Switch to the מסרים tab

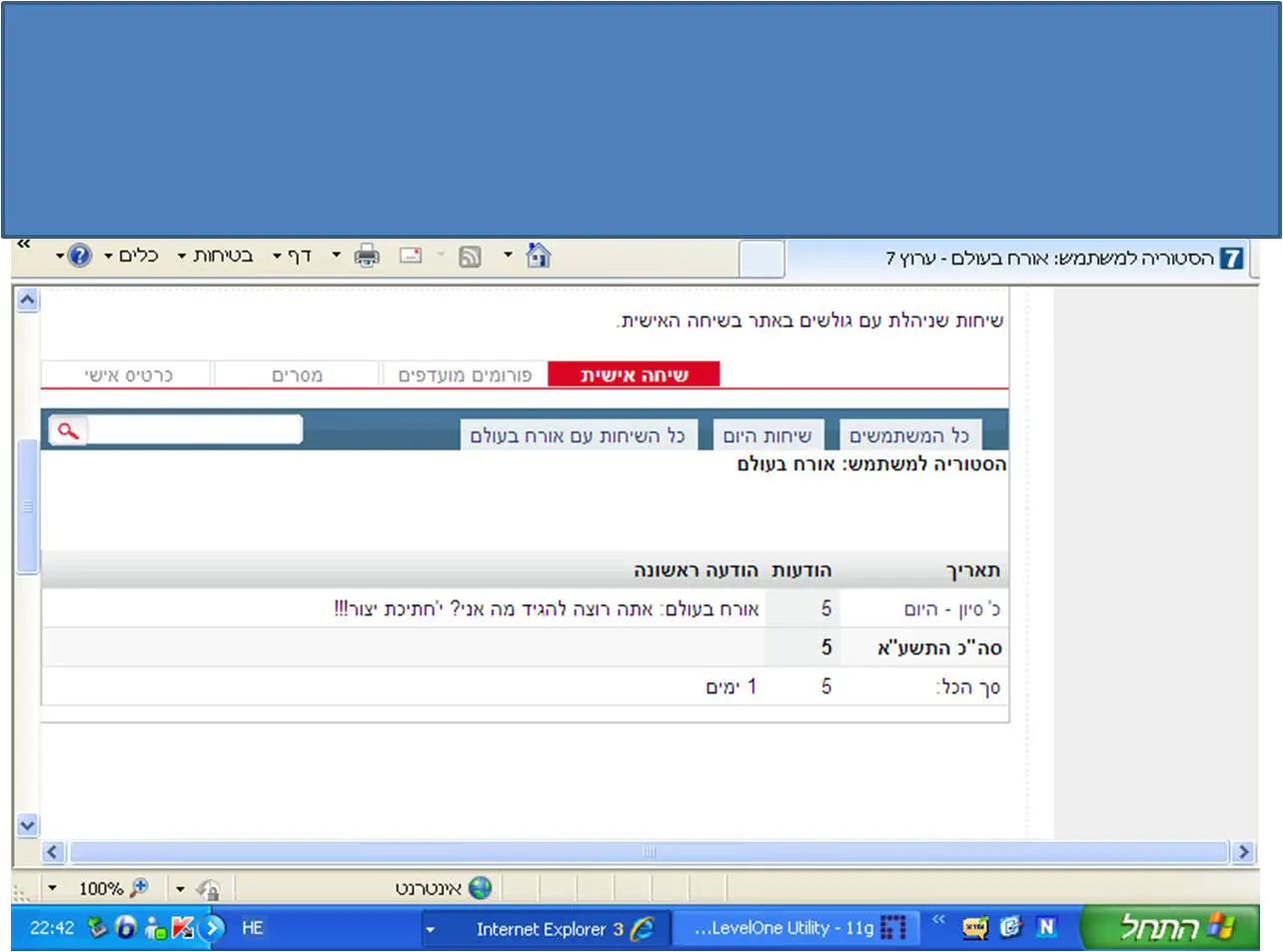click(297, 375)
